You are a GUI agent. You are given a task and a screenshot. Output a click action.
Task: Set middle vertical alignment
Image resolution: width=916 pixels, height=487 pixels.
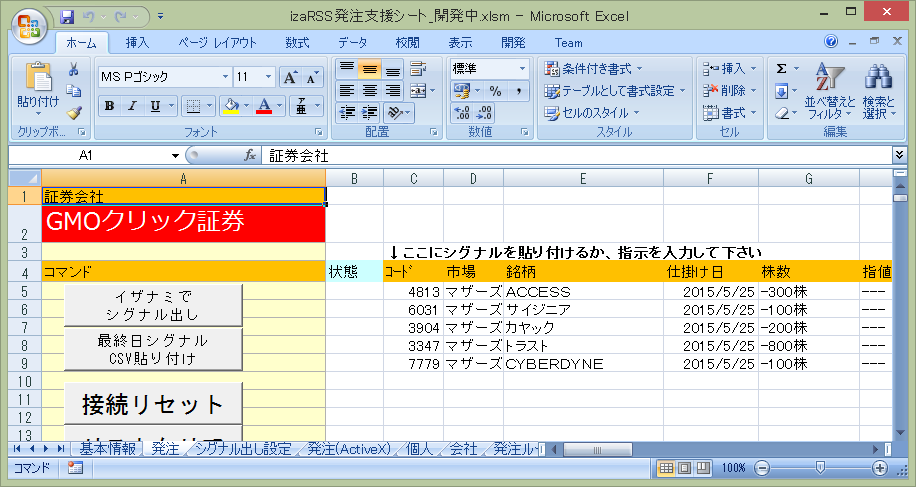369,69
